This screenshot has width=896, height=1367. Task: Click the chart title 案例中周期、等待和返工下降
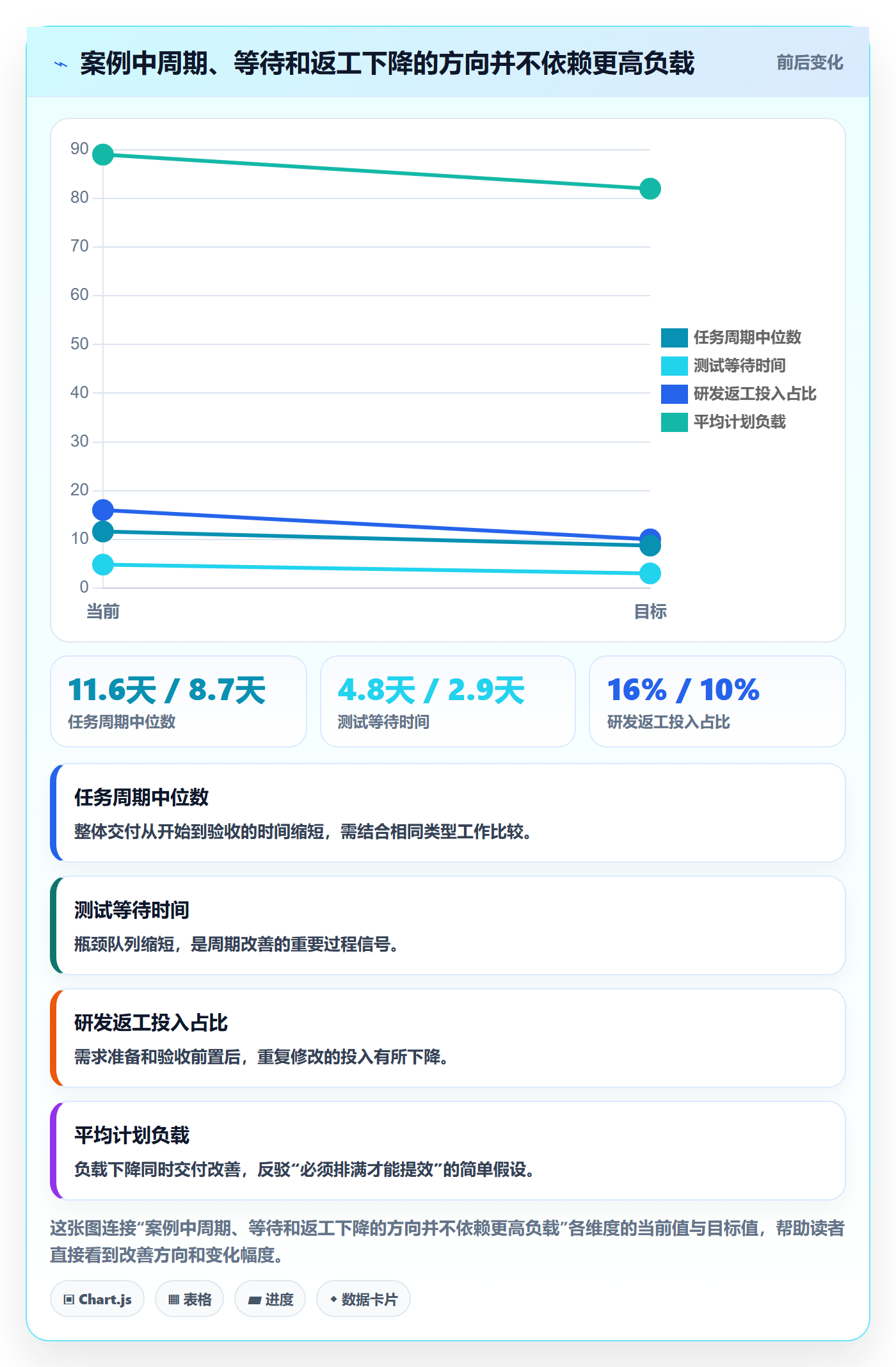pyautogui.click(x=387, y=63)
